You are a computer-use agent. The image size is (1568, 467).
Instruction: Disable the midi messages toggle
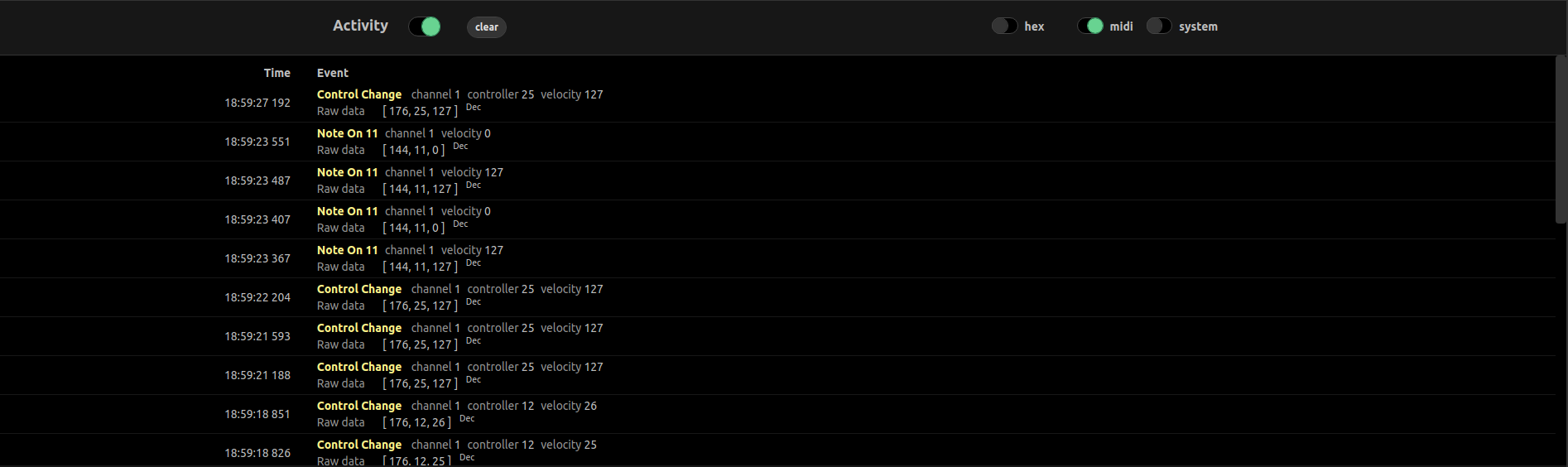[1089, 26]
